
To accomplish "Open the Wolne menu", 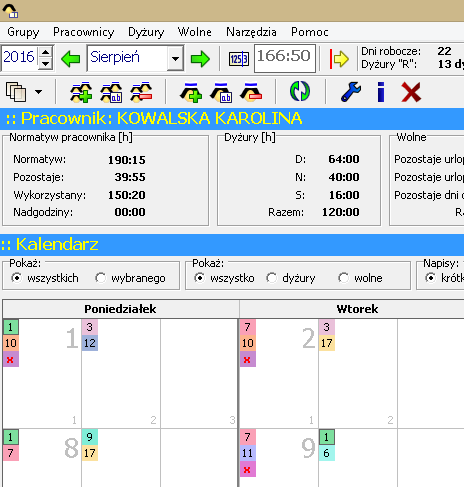I will pos(195,32).
